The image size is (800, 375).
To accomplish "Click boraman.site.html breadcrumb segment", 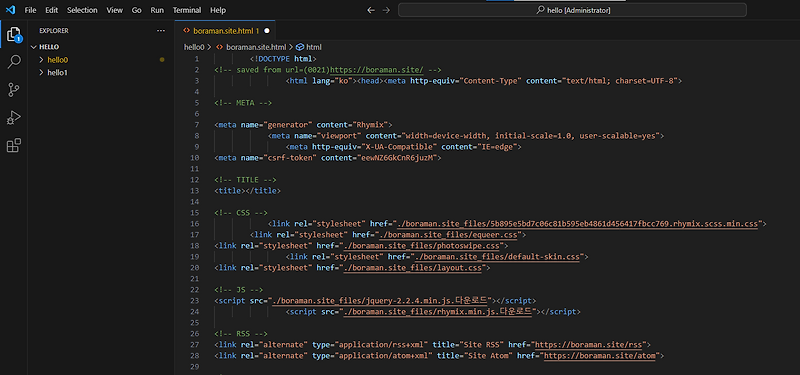I will [256, 47].
